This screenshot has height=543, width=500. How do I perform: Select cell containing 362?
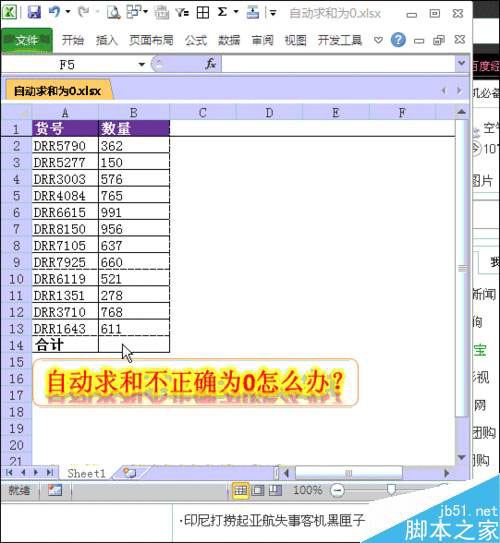[134, 146]
